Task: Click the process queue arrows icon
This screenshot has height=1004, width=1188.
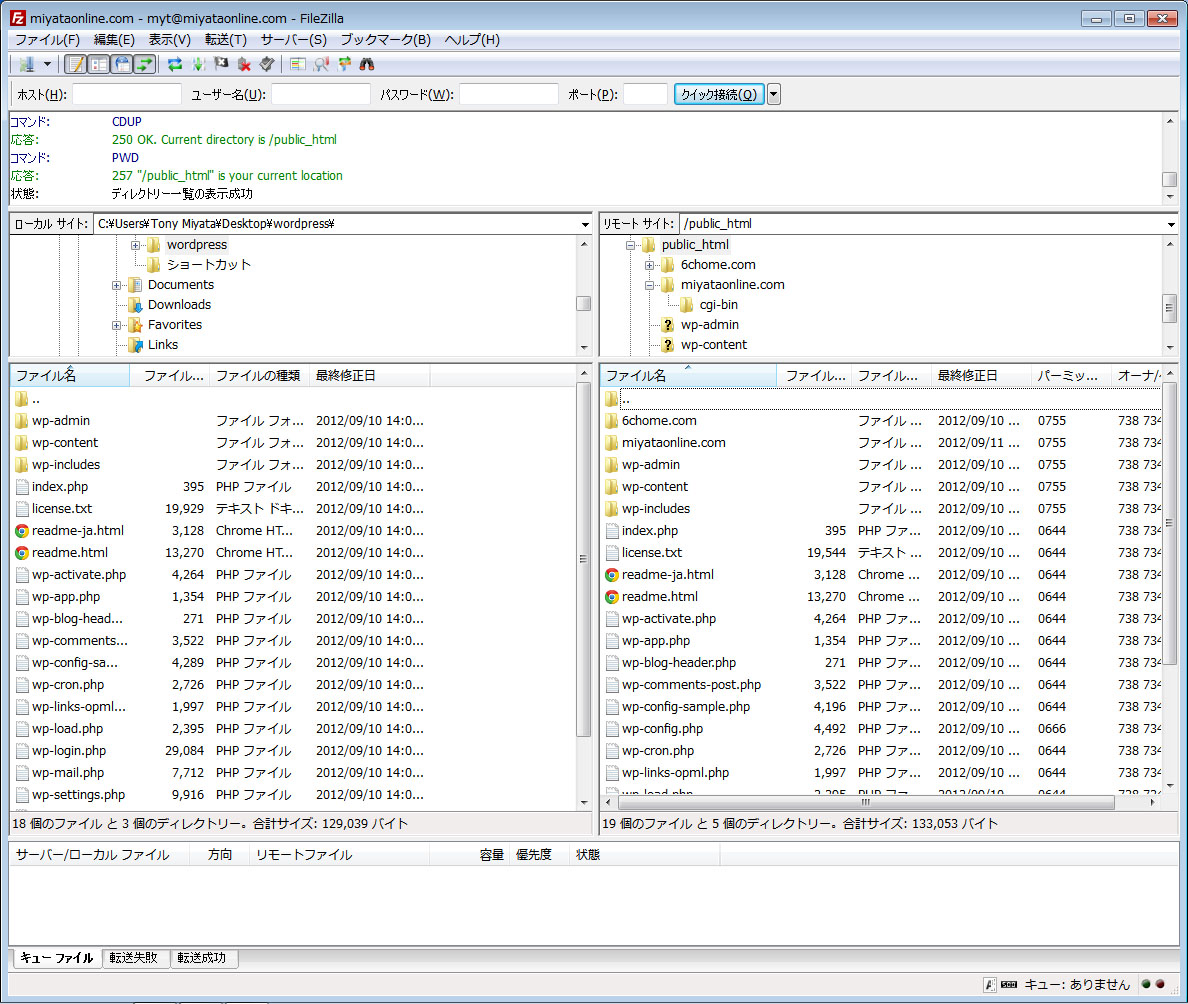Action: click(x=198, y=64)
